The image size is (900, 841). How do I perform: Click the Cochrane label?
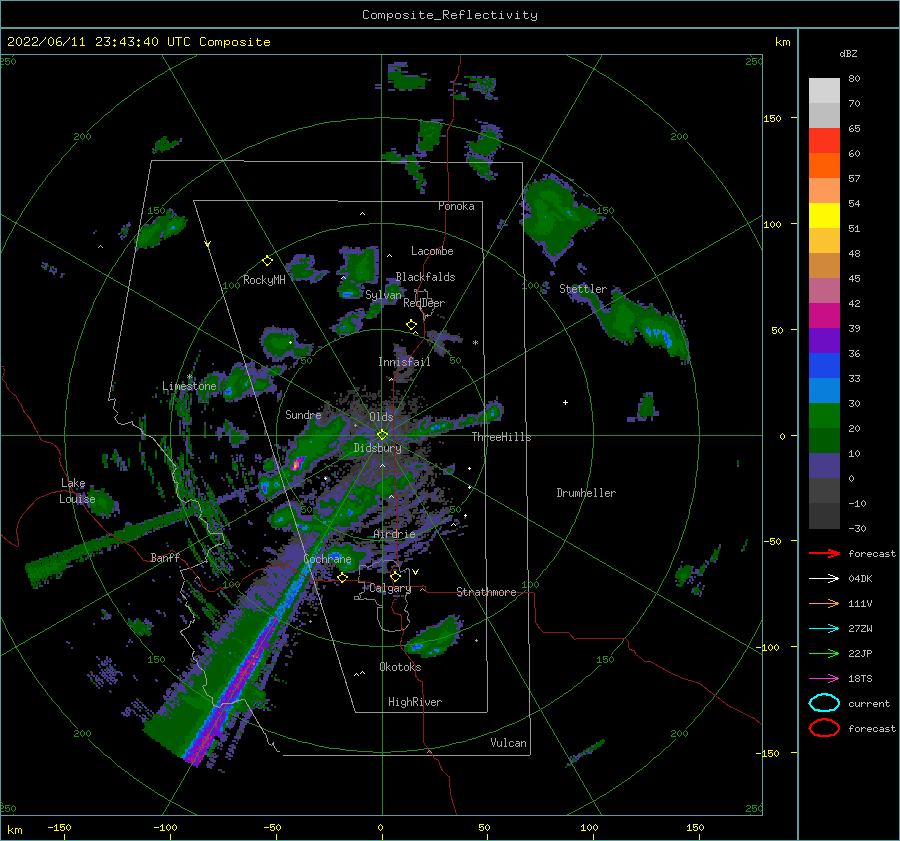point(327,559)
